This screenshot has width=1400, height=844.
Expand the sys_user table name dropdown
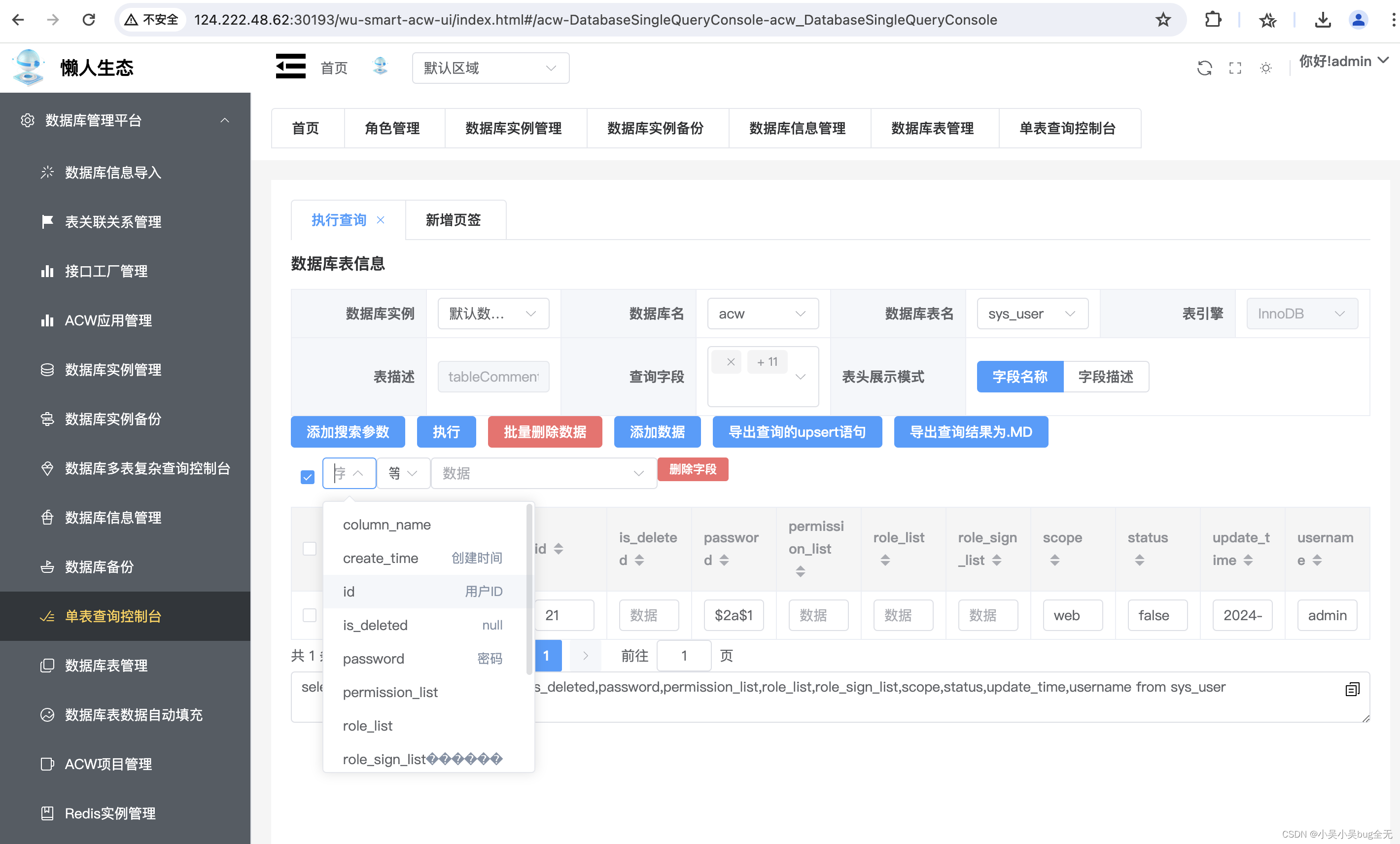(x=1032, y=314)
